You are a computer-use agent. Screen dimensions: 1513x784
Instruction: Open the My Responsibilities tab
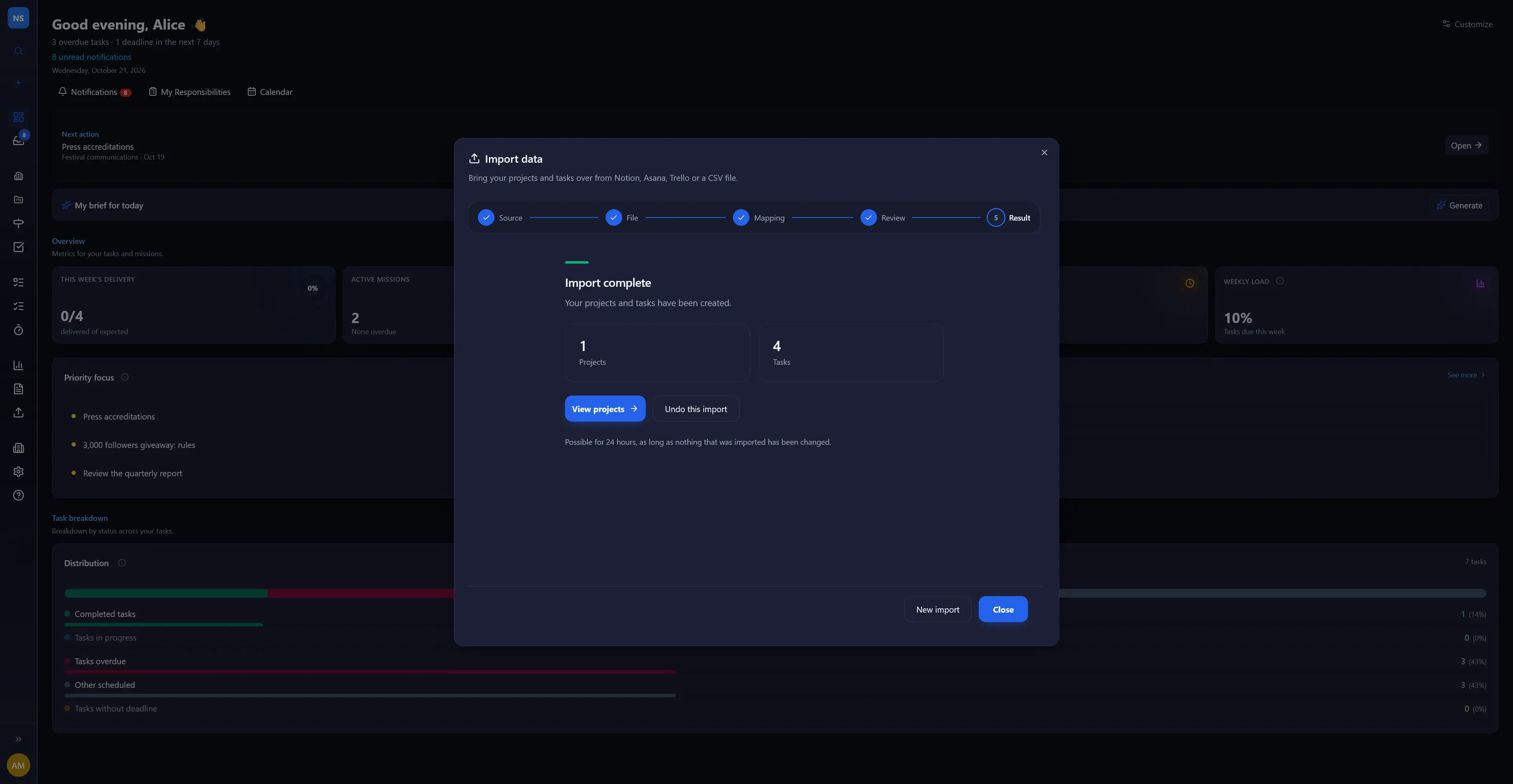coord(189,92)
